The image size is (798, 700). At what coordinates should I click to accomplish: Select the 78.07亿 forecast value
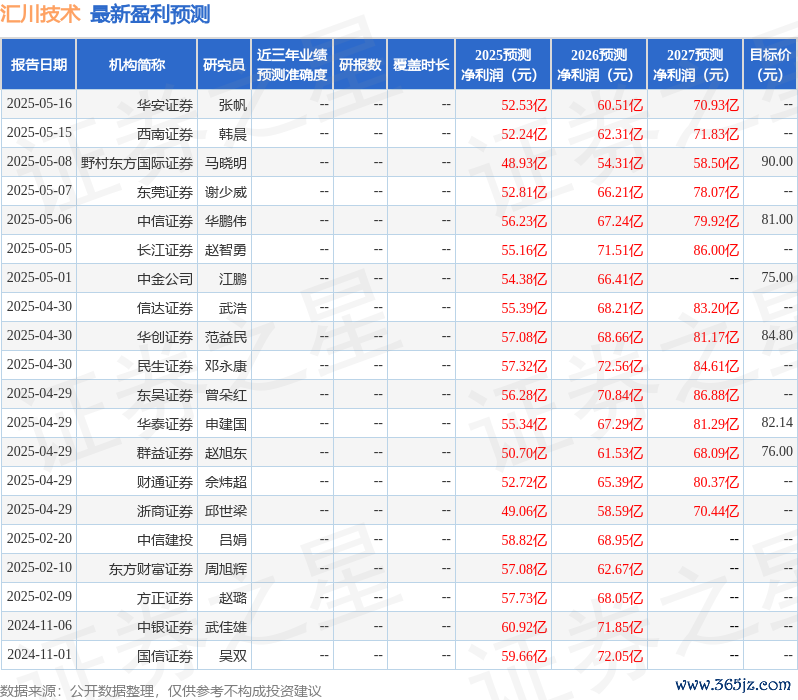(716, 192)
